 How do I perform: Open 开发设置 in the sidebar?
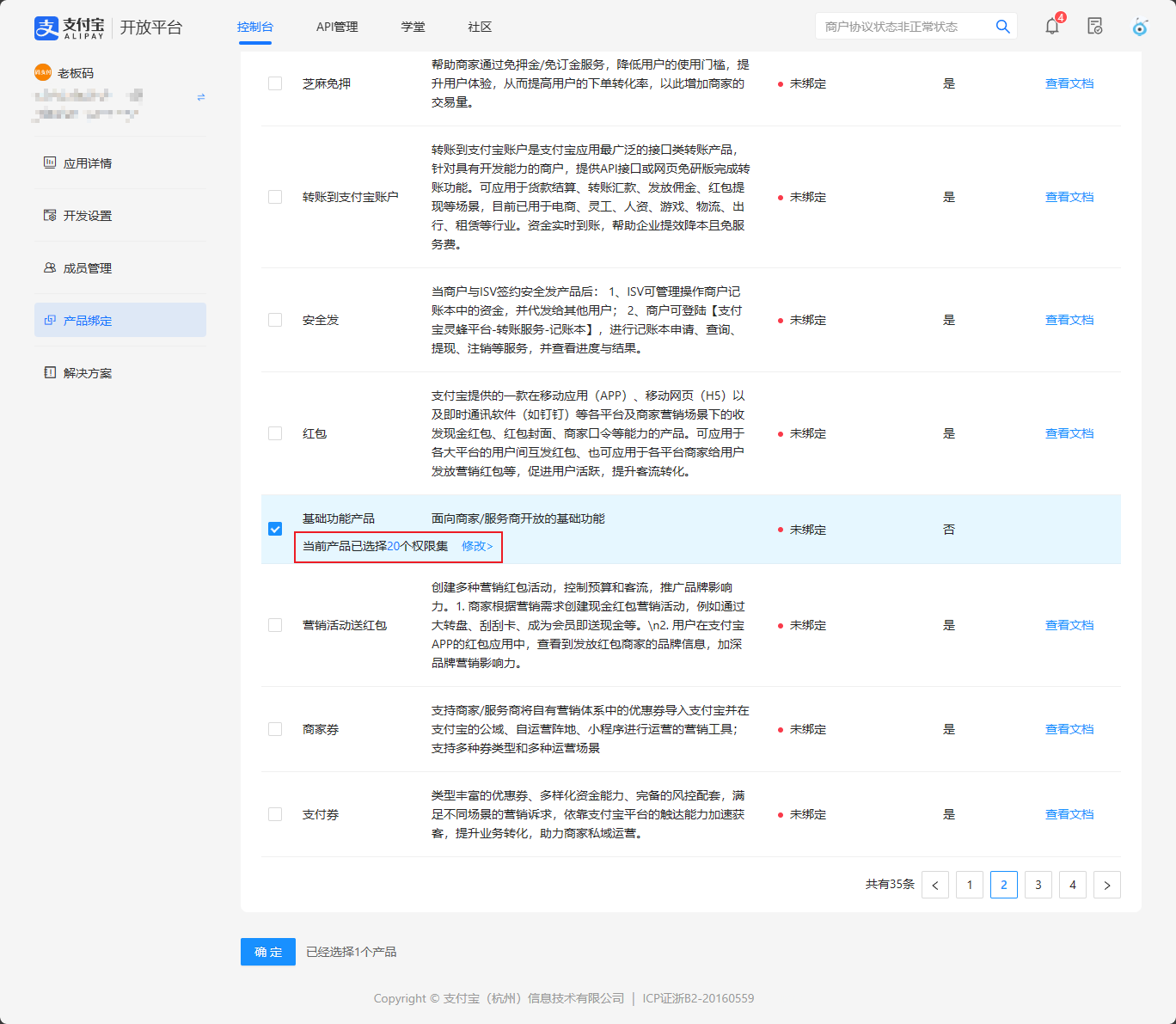click(88, 216)
